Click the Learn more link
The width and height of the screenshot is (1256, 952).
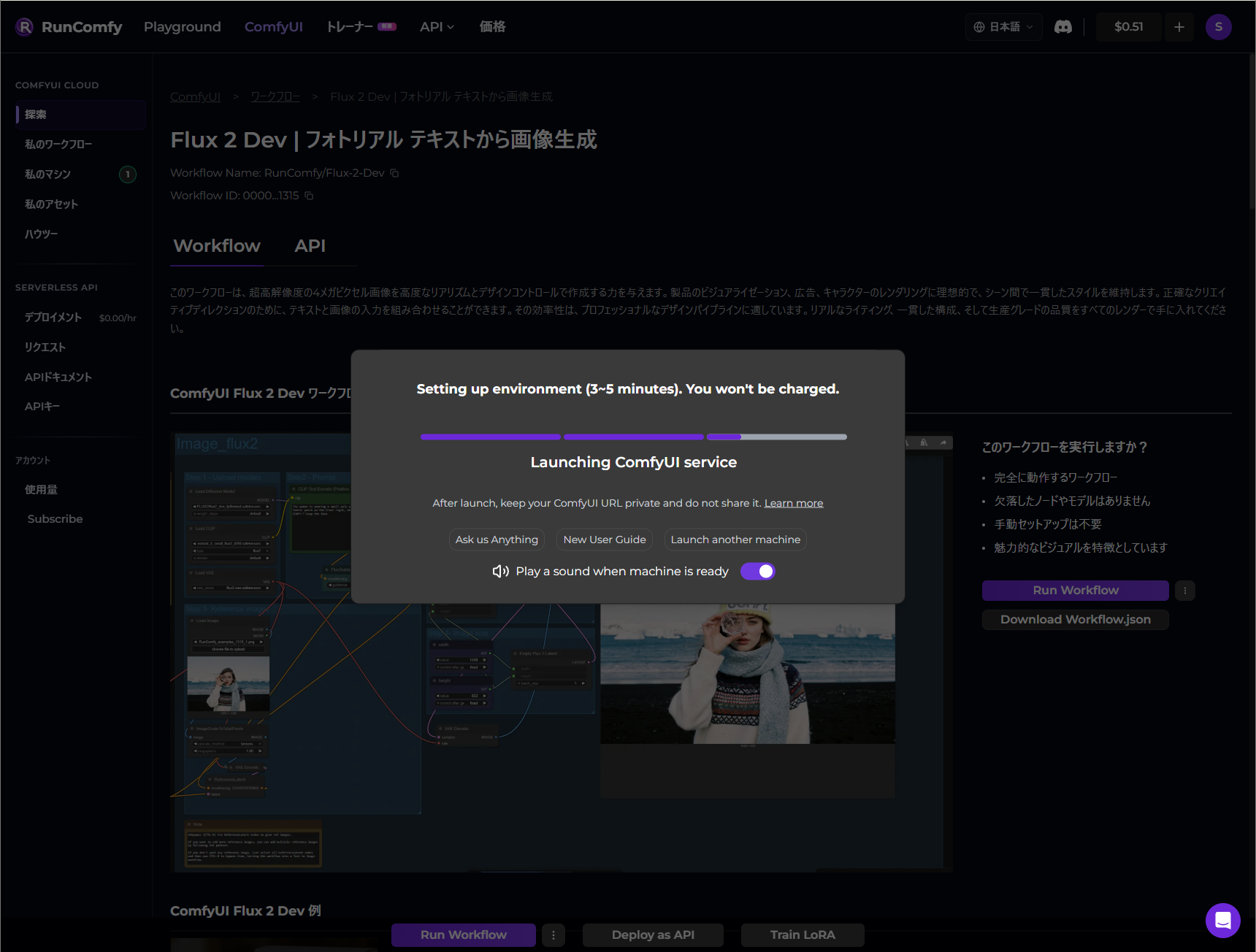[x=793, y=503]
